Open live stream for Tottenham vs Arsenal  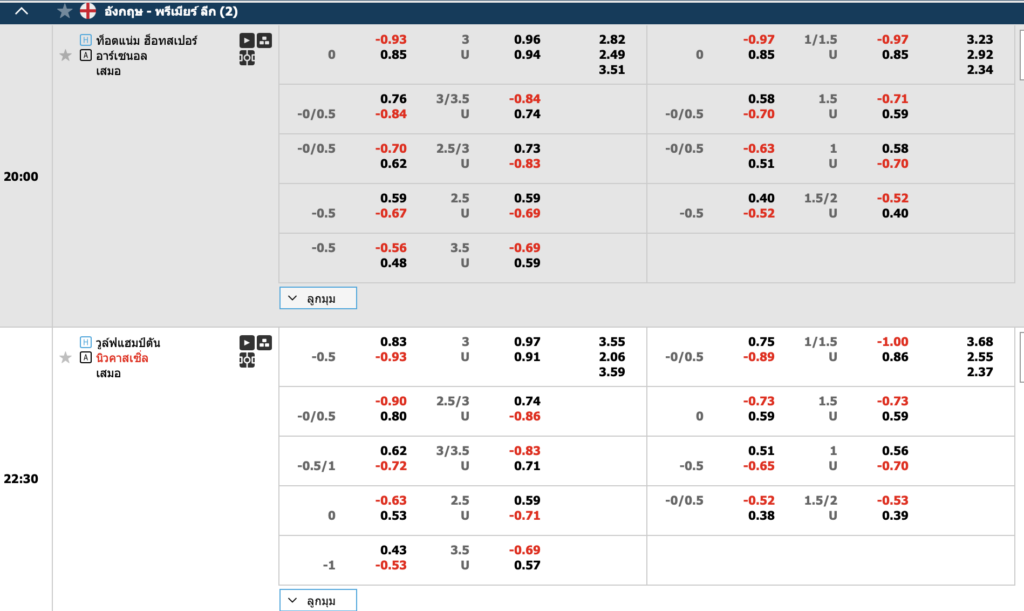click(x=247, y=40)
